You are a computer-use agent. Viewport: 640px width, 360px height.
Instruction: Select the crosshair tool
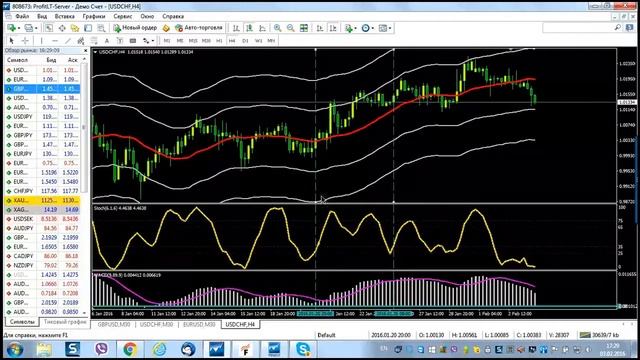pos(25,41)
